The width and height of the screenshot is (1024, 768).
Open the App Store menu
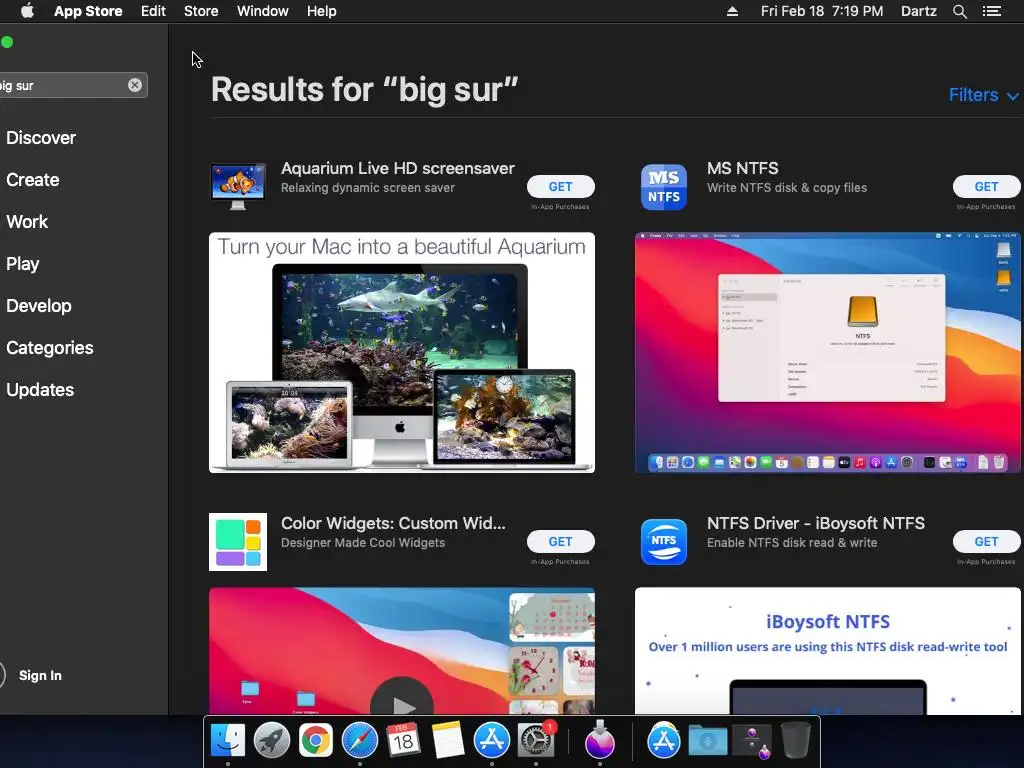point(88,11)
